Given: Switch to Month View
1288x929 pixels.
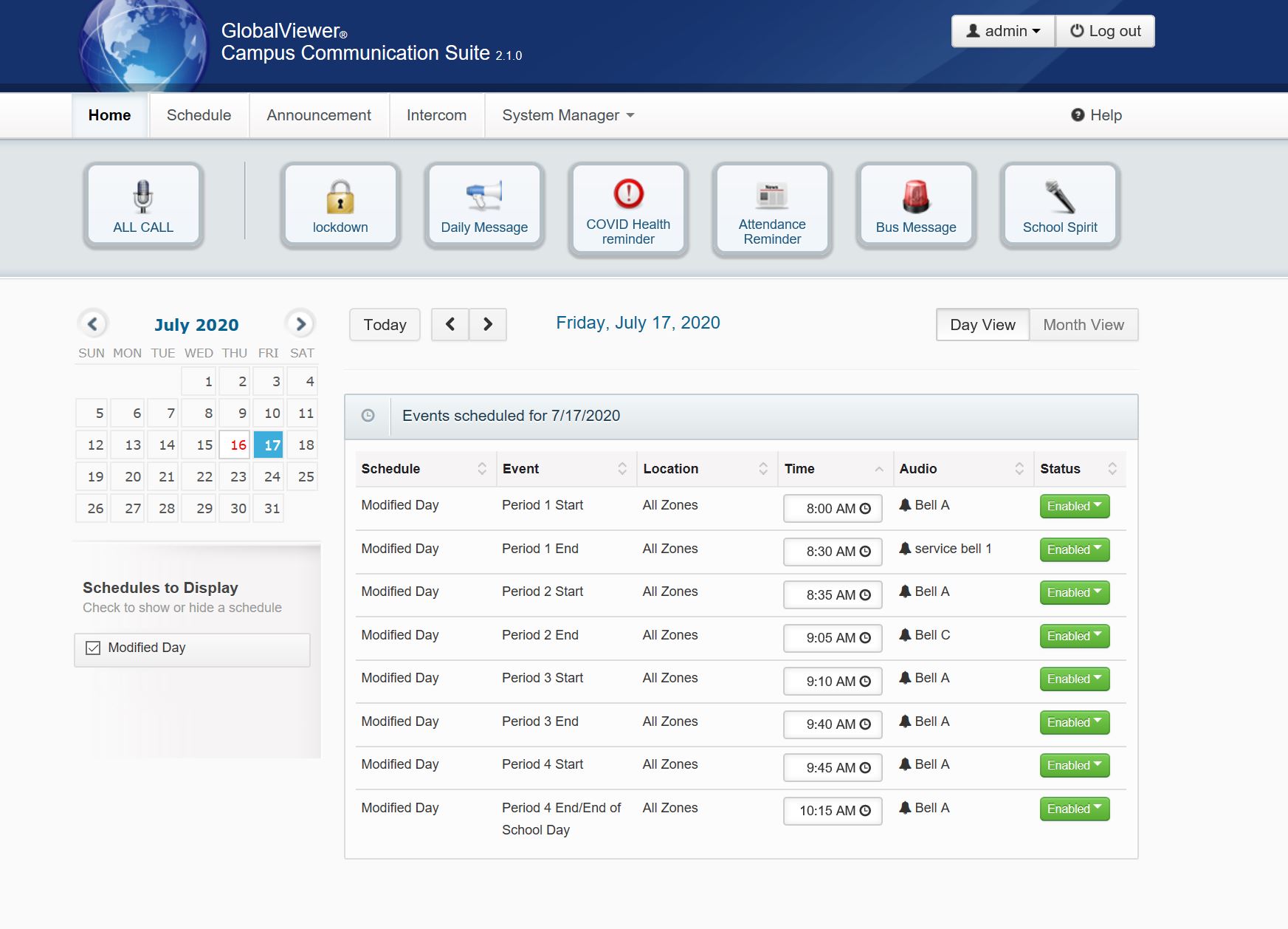Looking at the screenshot, I should (x=1084, y=325).
